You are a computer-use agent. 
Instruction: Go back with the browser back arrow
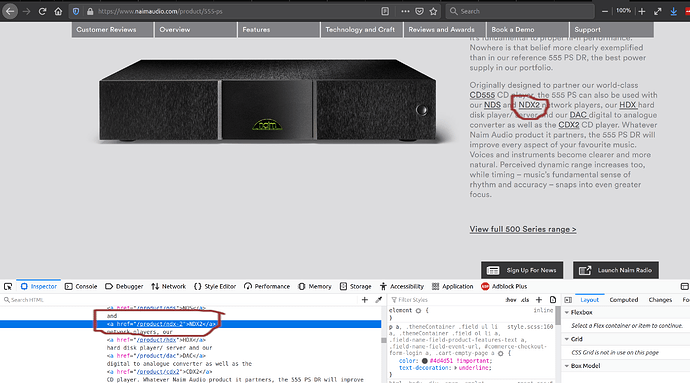click(10, 11)
